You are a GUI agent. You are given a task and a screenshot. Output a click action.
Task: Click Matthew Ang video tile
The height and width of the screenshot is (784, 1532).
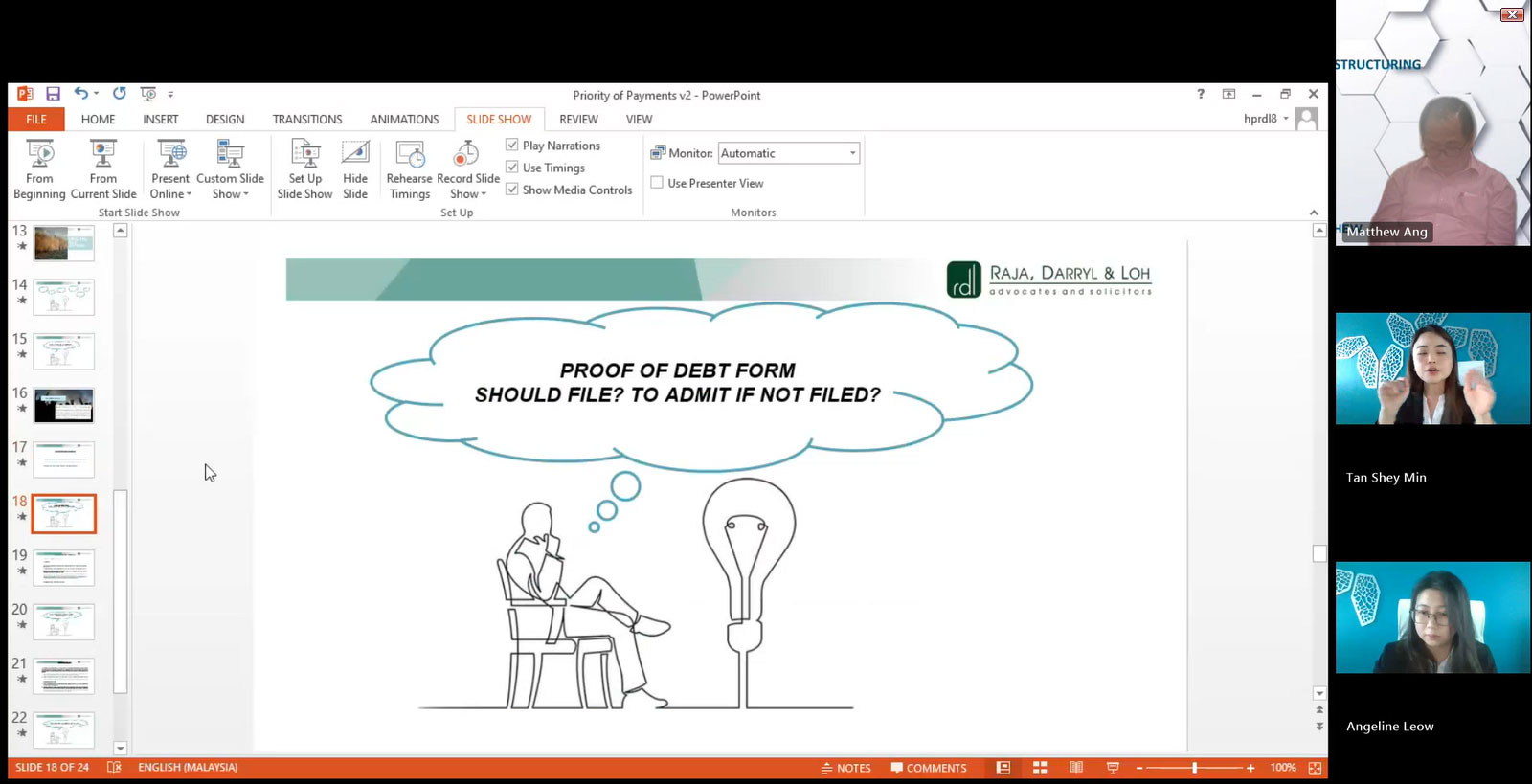coord(1432,123)
